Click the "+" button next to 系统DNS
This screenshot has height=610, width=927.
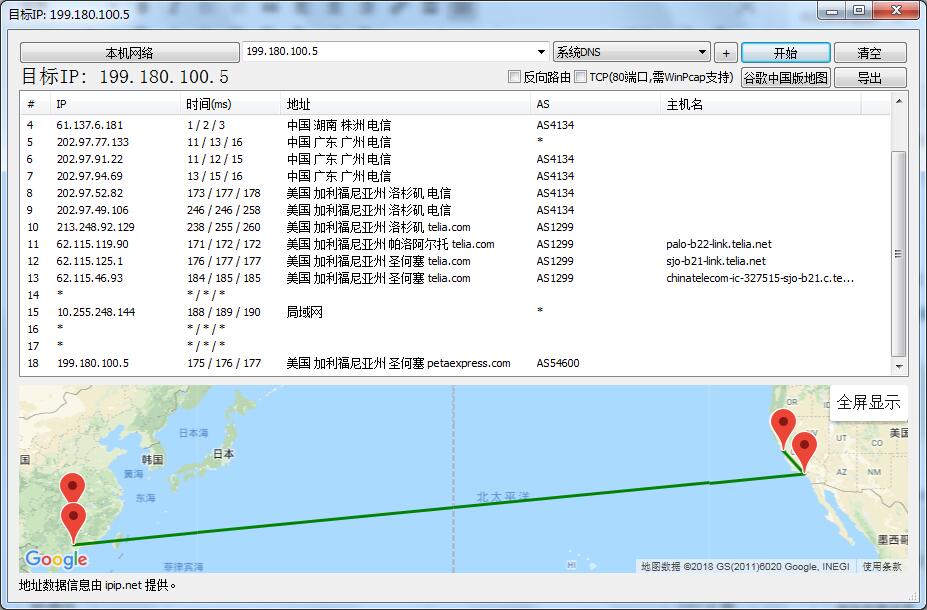[725, 51]
